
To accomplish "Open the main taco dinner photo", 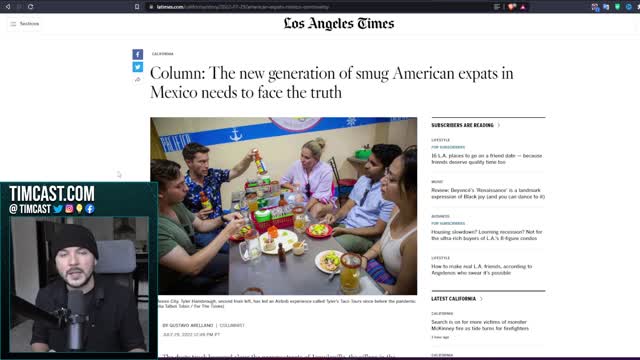I will click(284, 206).
